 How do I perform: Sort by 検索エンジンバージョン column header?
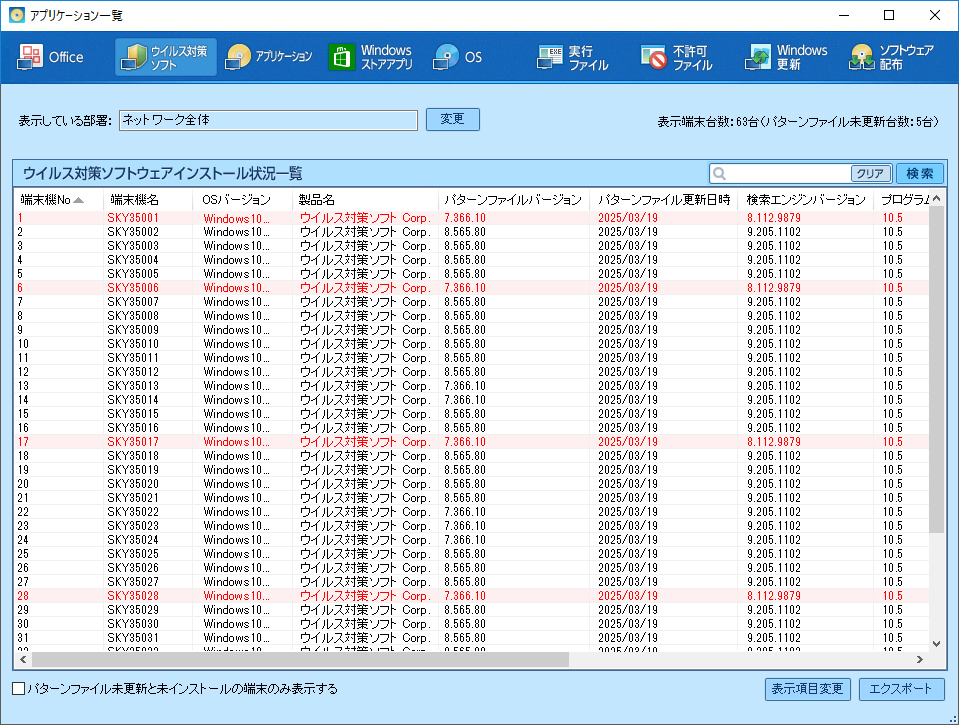tap(805, 199)
